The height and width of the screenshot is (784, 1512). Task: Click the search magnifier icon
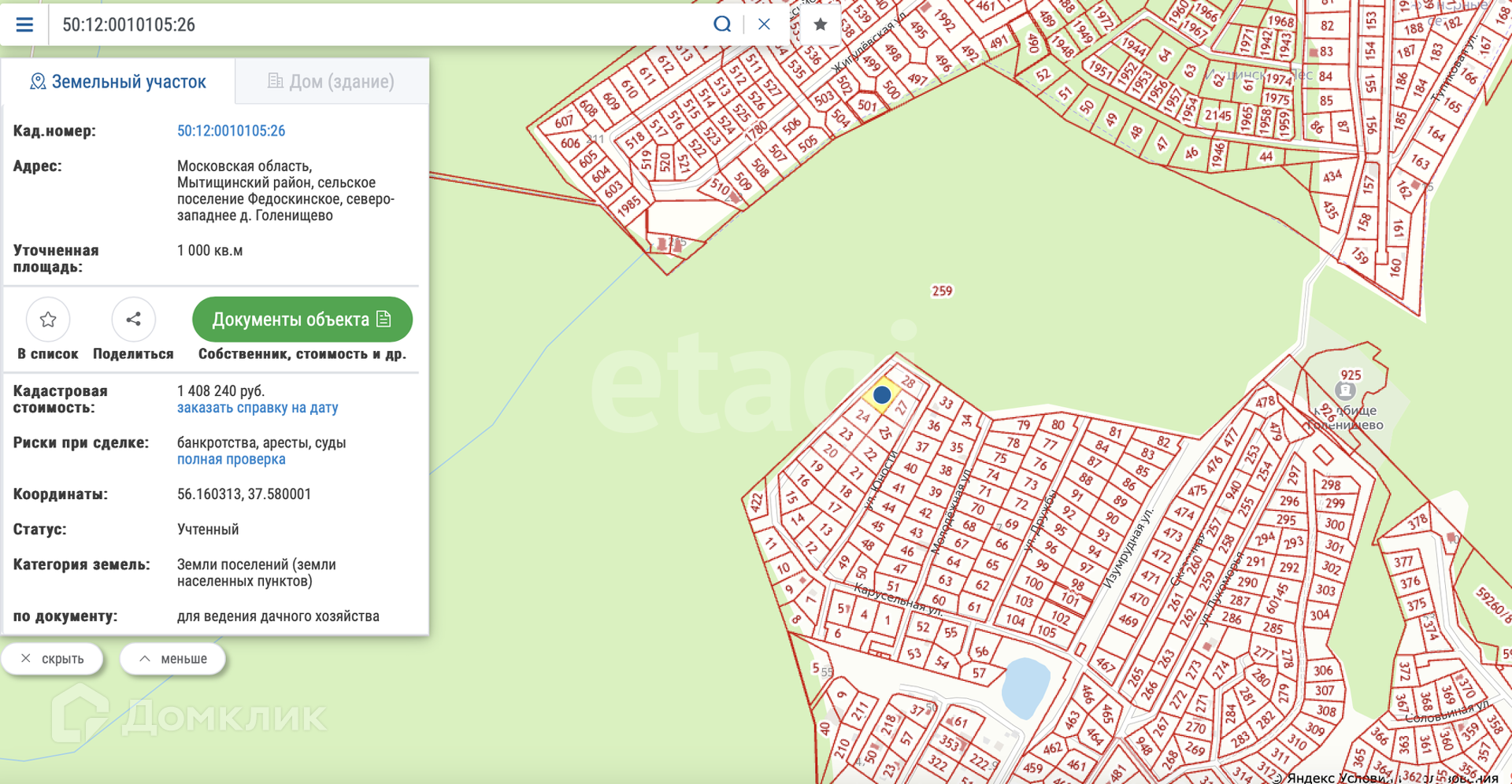click(x=721, y=24)
